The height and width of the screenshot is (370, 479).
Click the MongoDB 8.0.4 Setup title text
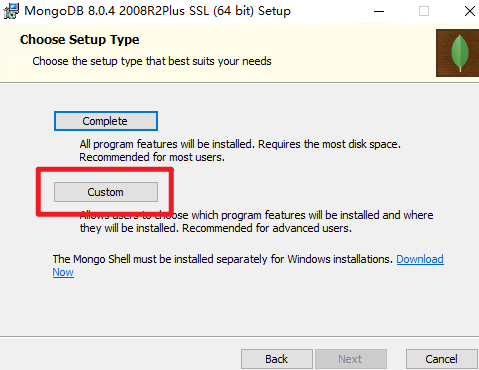[x=157, y=11]
